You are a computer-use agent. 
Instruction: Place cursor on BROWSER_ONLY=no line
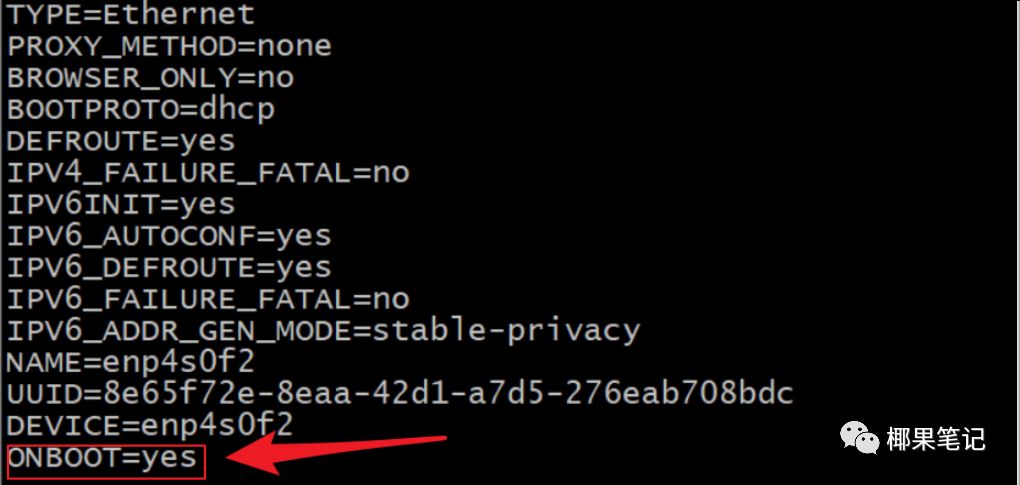(150, 78)
